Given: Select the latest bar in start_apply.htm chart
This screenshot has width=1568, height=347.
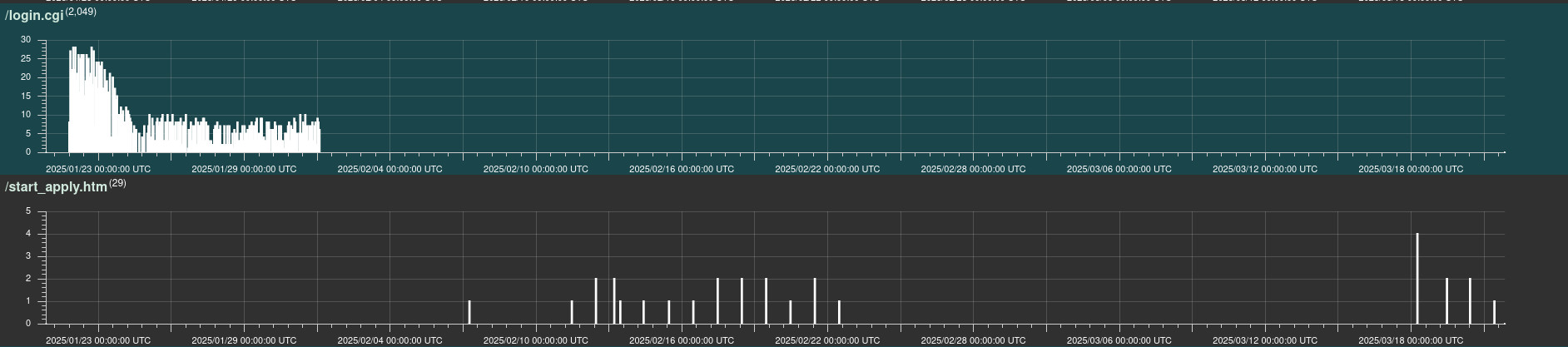Looking at the screenshot, I should click(1495, 312).
